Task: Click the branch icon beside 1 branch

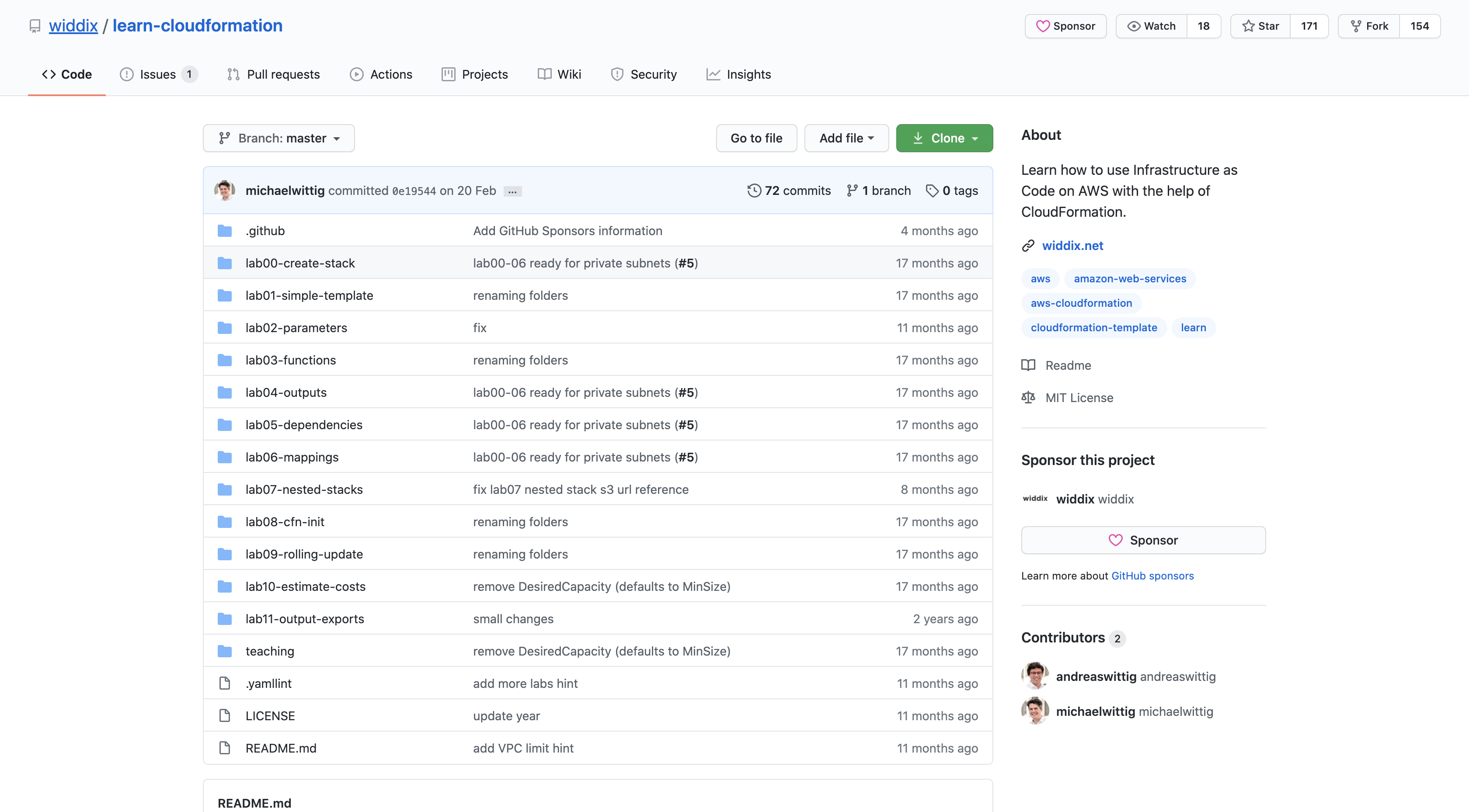Action: click(x=852, y=191)
